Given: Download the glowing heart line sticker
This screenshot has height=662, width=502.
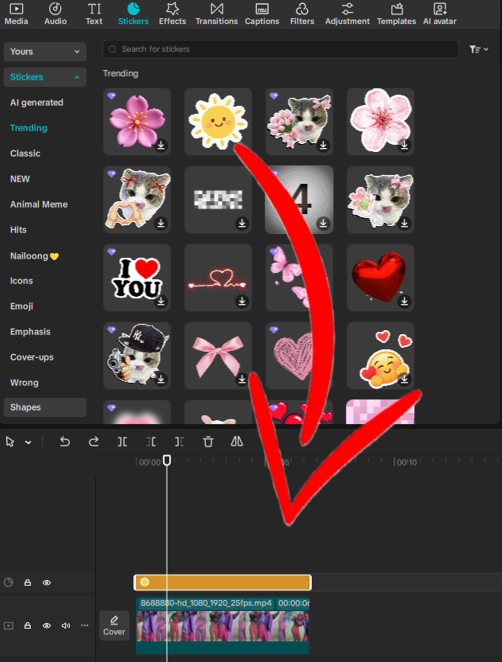Looking at the screenshot, I should 242,301.
